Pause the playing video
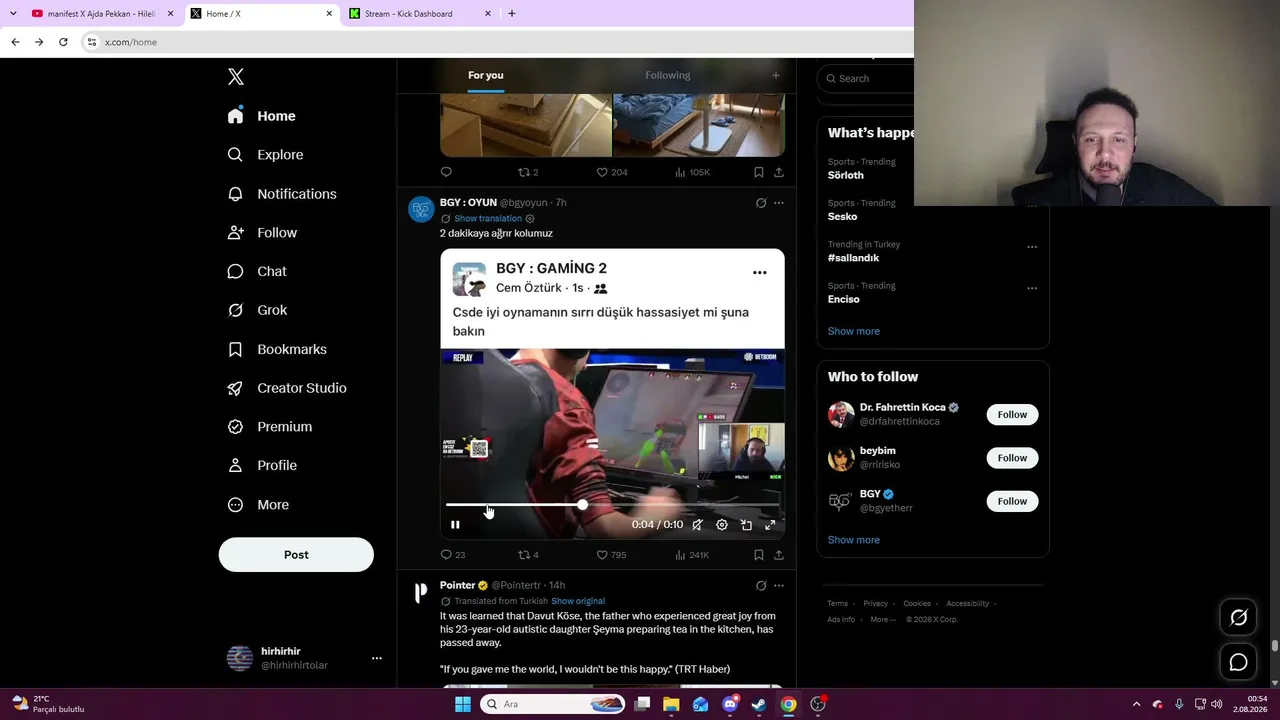The image size is (1280, 720). [x=455, y=525]
